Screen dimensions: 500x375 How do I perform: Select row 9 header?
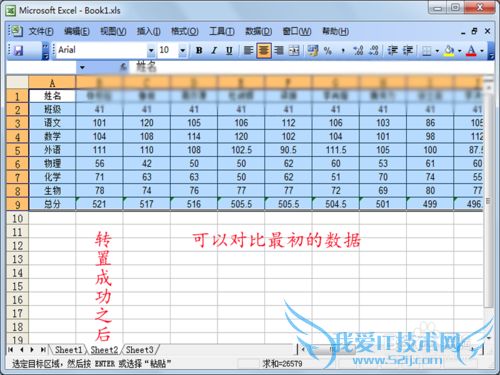pyautogui.click(x=17, y=204)
